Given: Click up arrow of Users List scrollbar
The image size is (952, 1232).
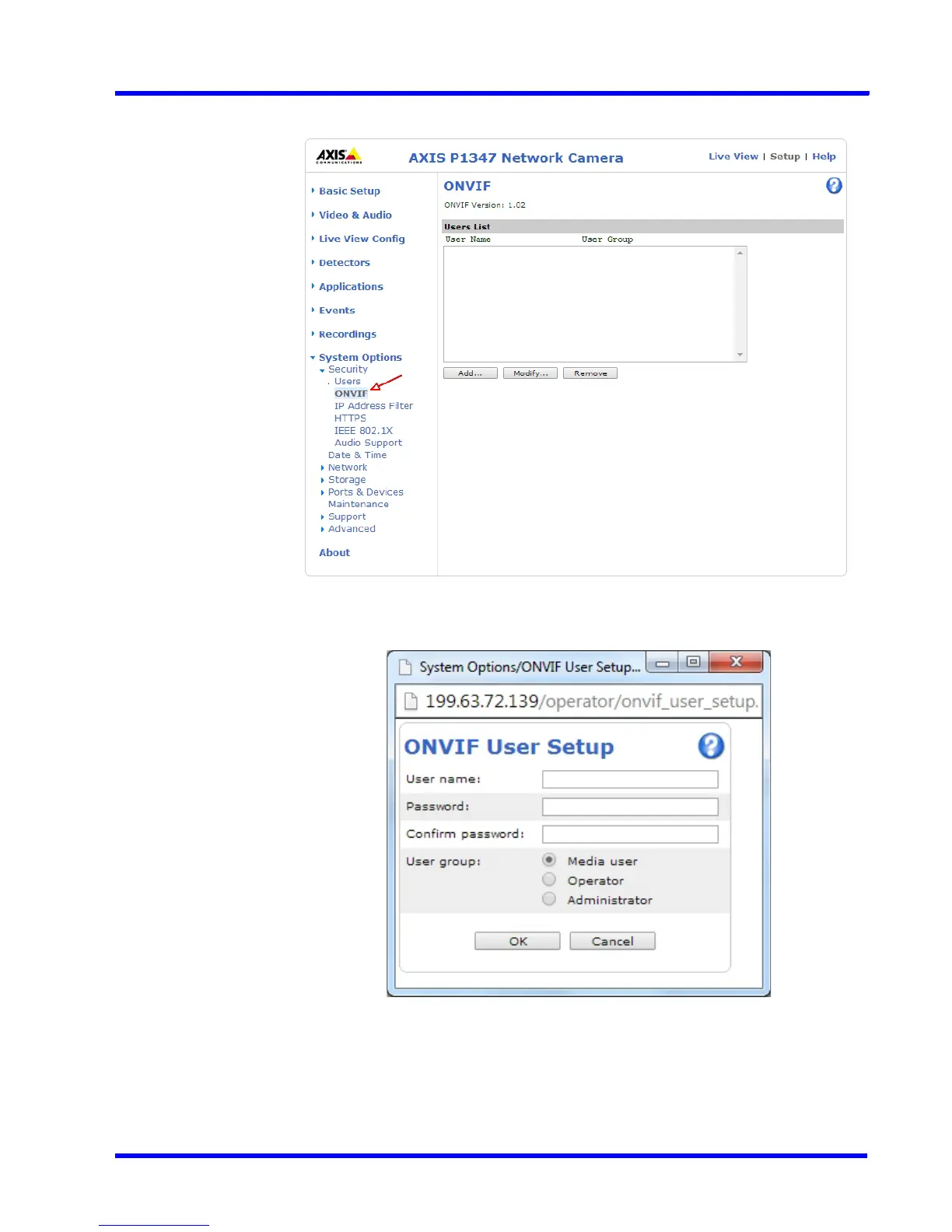Looking at the screenshot, I should tap(740, 254).
